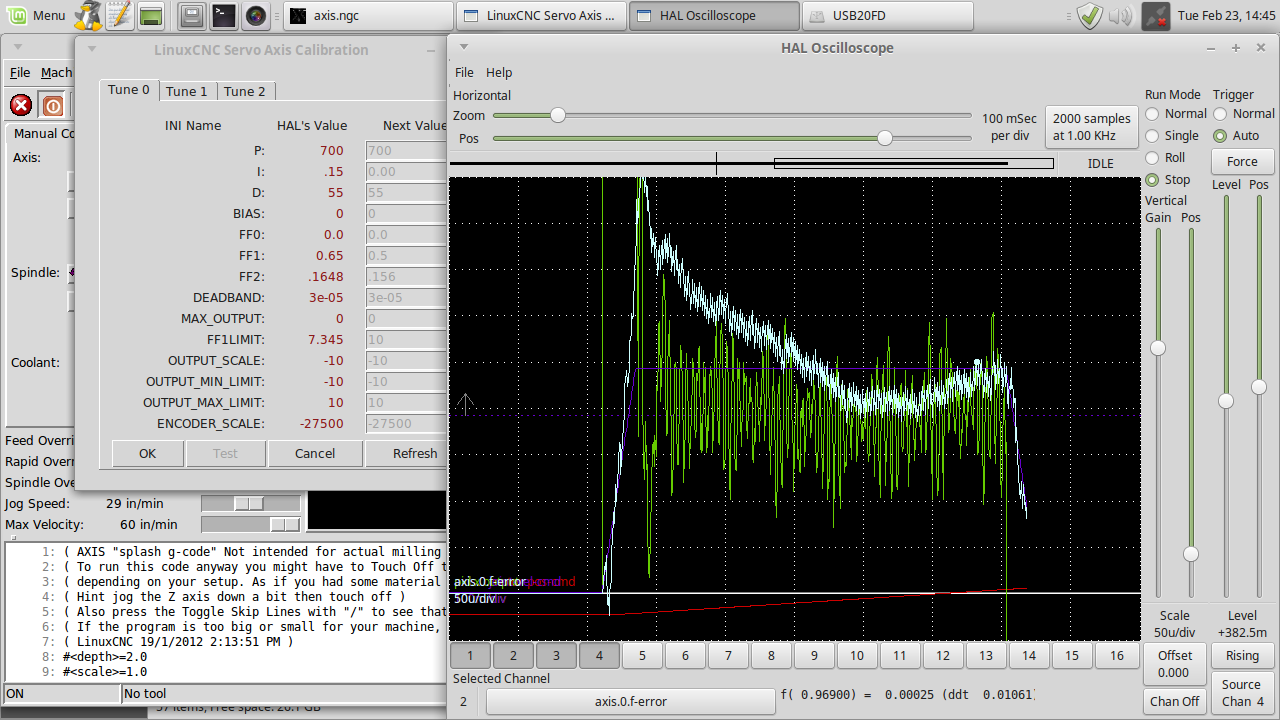The height and width of the screenshot is (720, 1280).
Task: Open the camera screenshot launcher
Action: pyautogui.click(x=256, y=15)
